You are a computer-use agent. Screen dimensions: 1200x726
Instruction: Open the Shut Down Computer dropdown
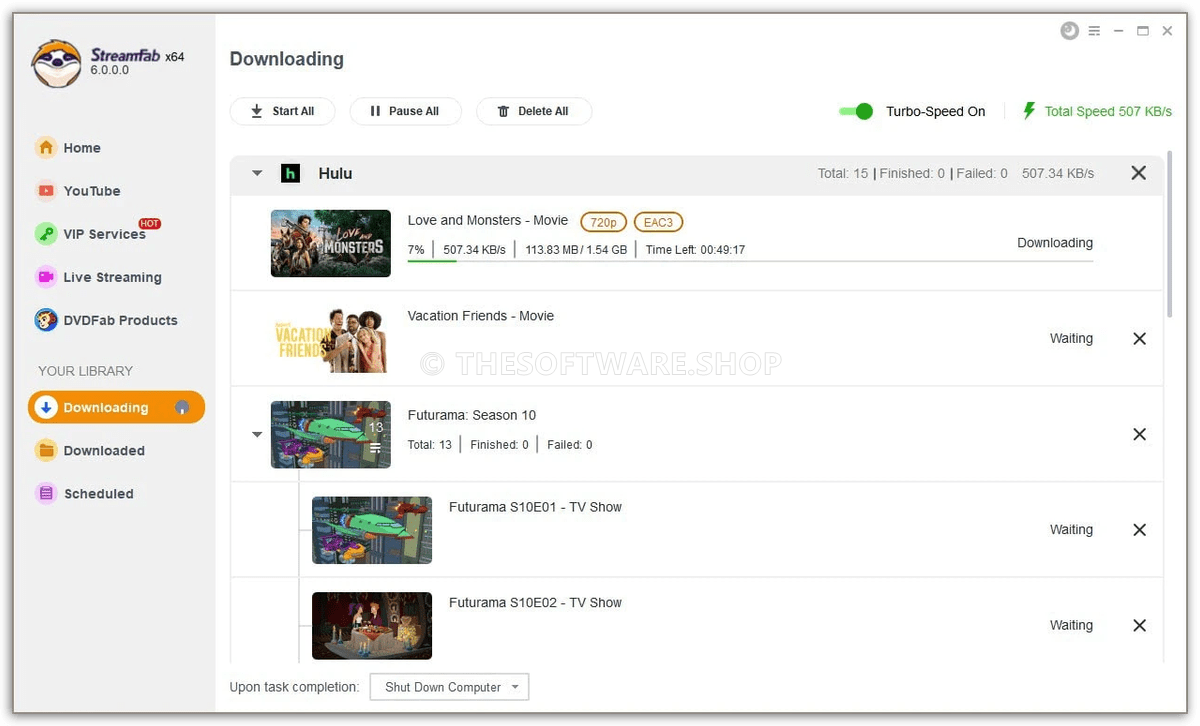point(449,687)
